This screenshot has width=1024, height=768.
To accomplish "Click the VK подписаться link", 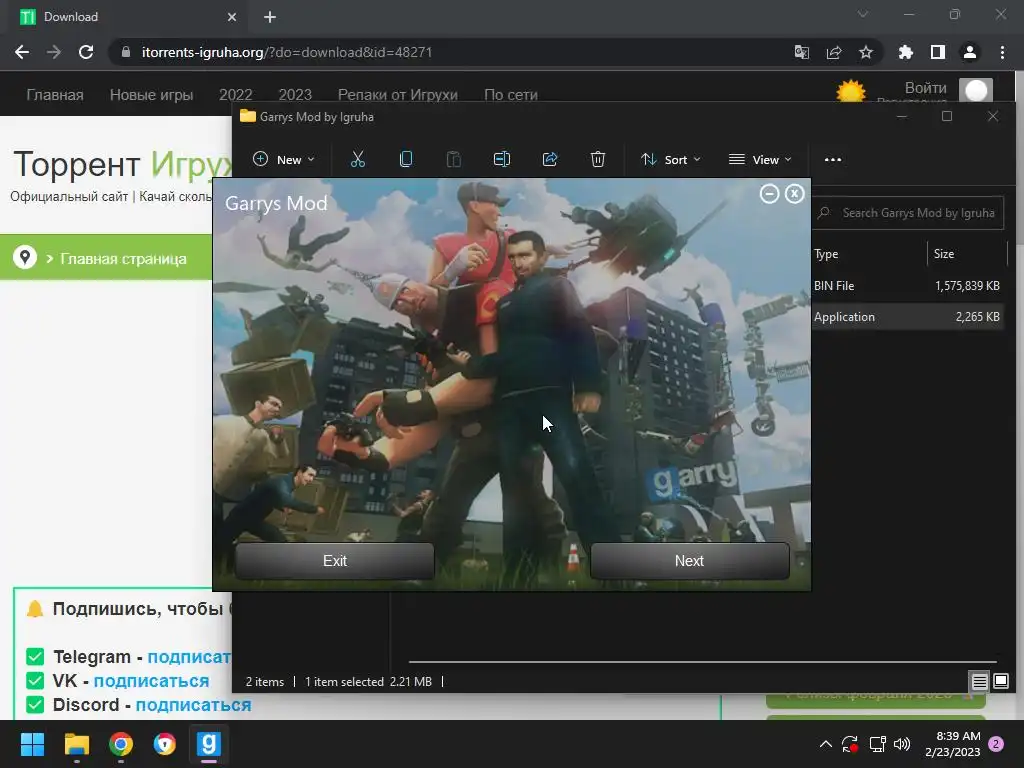I will [x=152, y=681].
